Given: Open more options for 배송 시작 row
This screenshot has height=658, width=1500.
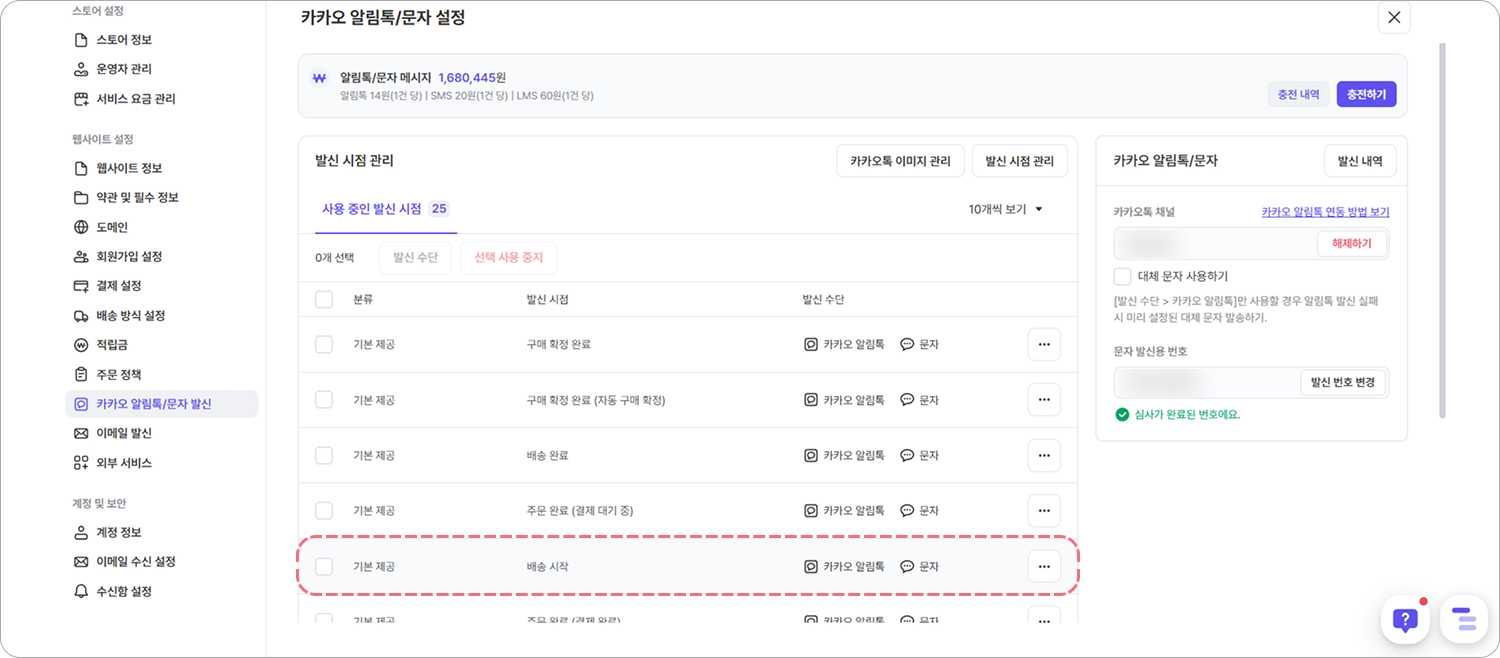Looking at the screenshot, I should [1044, 566].
